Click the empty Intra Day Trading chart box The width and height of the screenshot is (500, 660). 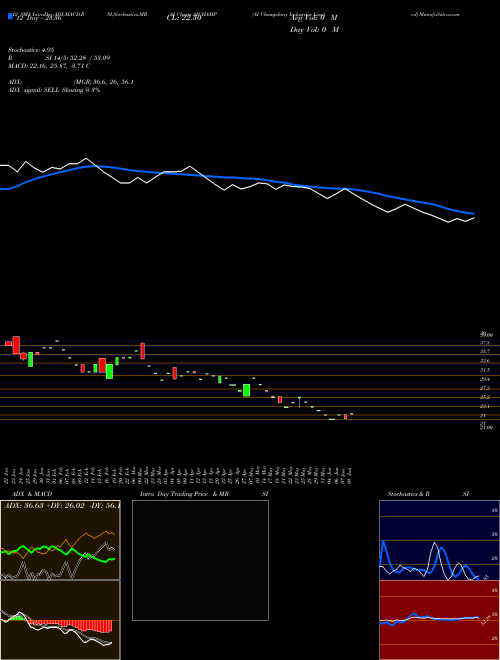tap(200, 560)
